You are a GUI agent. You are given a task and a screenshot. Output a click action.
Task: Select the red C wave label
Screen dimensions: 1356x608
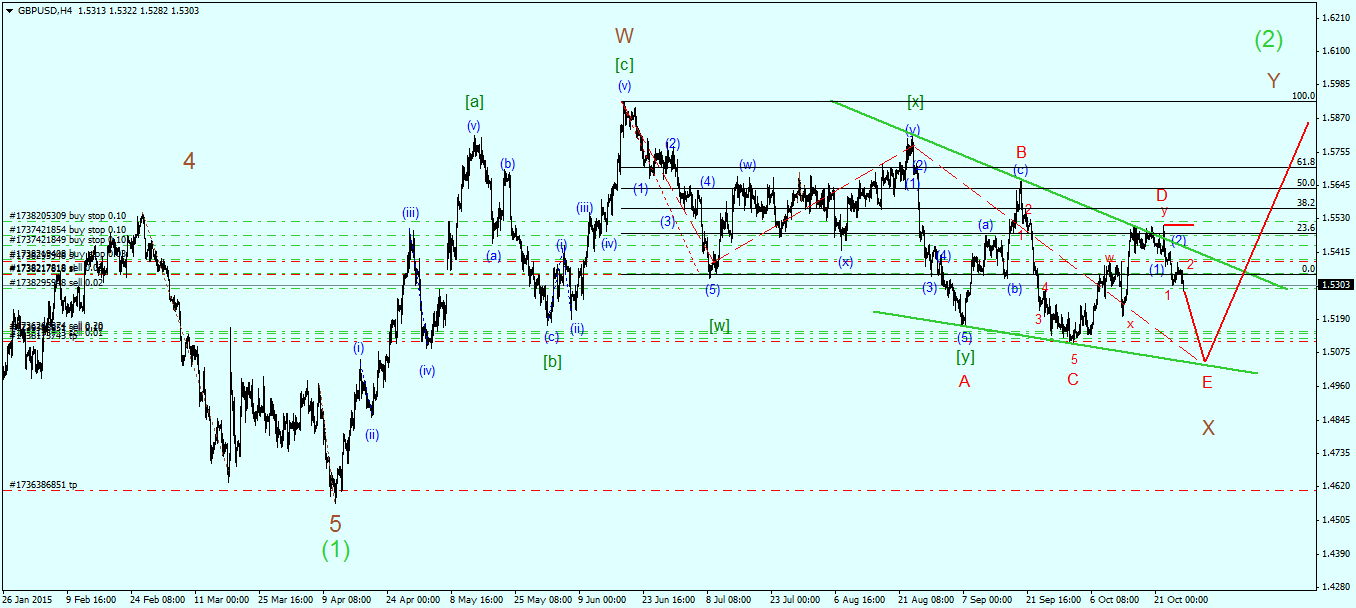click(x=1072, y=379)
